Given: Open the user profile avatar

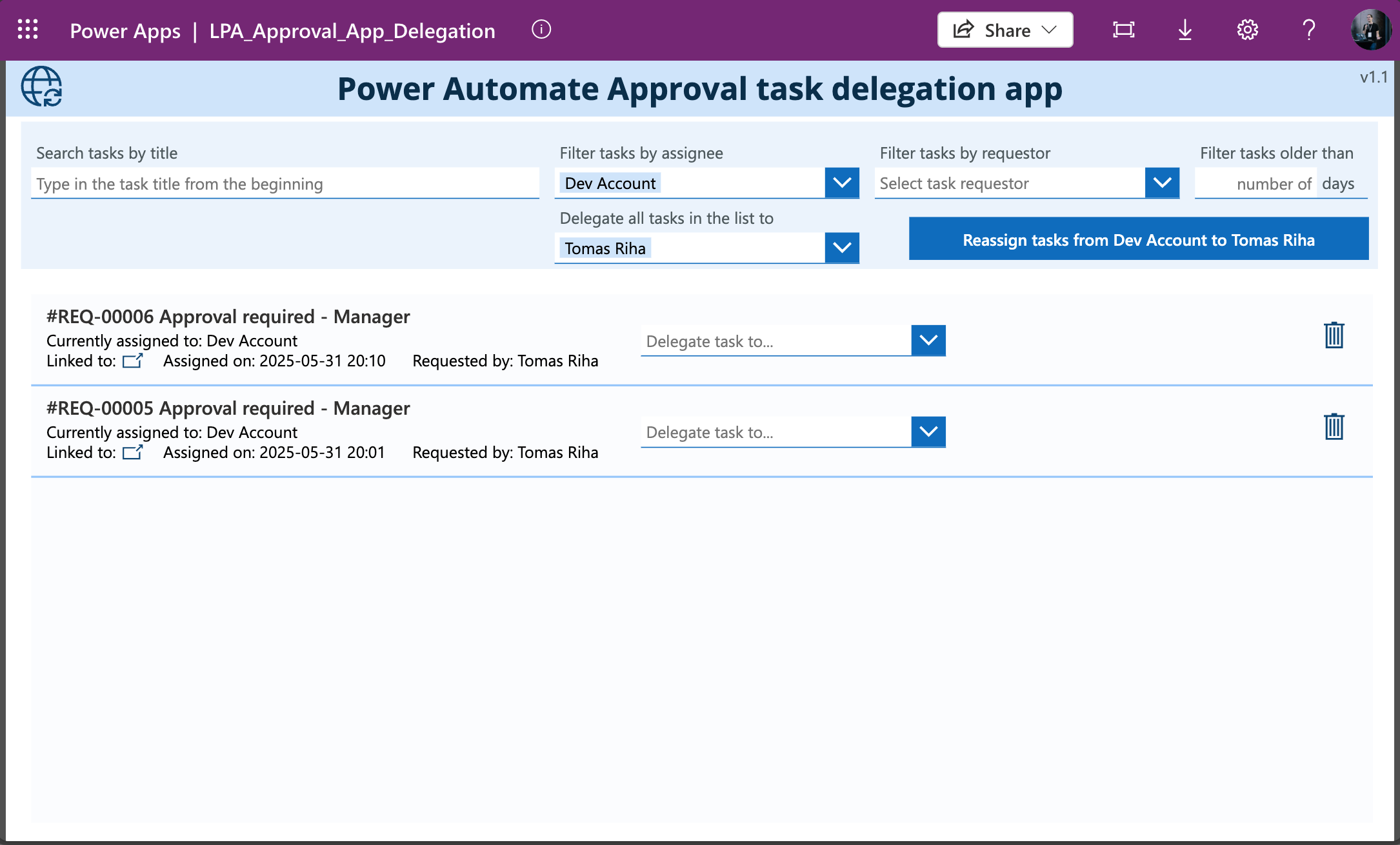Looking at the screenshot, I should tap(1370, 30).
